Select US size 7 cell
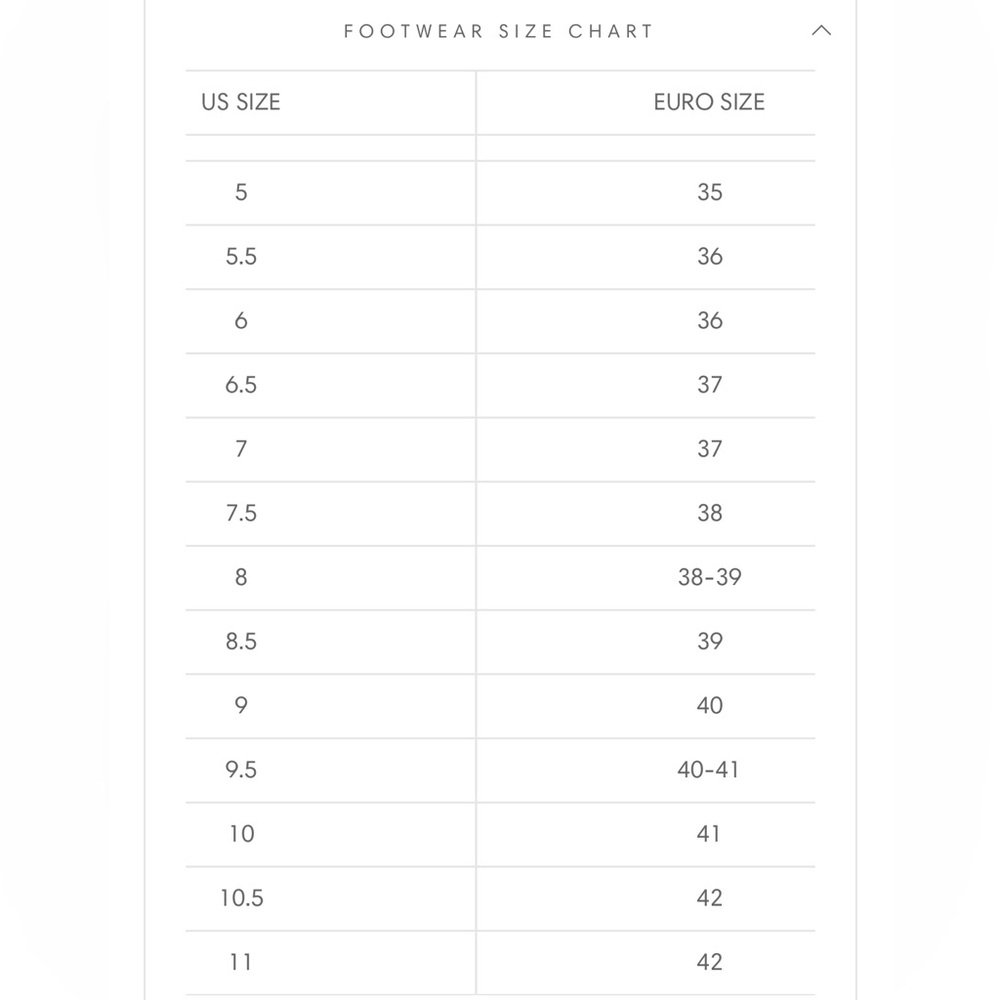1000x1000 pixels. click(x=240, y=449)
